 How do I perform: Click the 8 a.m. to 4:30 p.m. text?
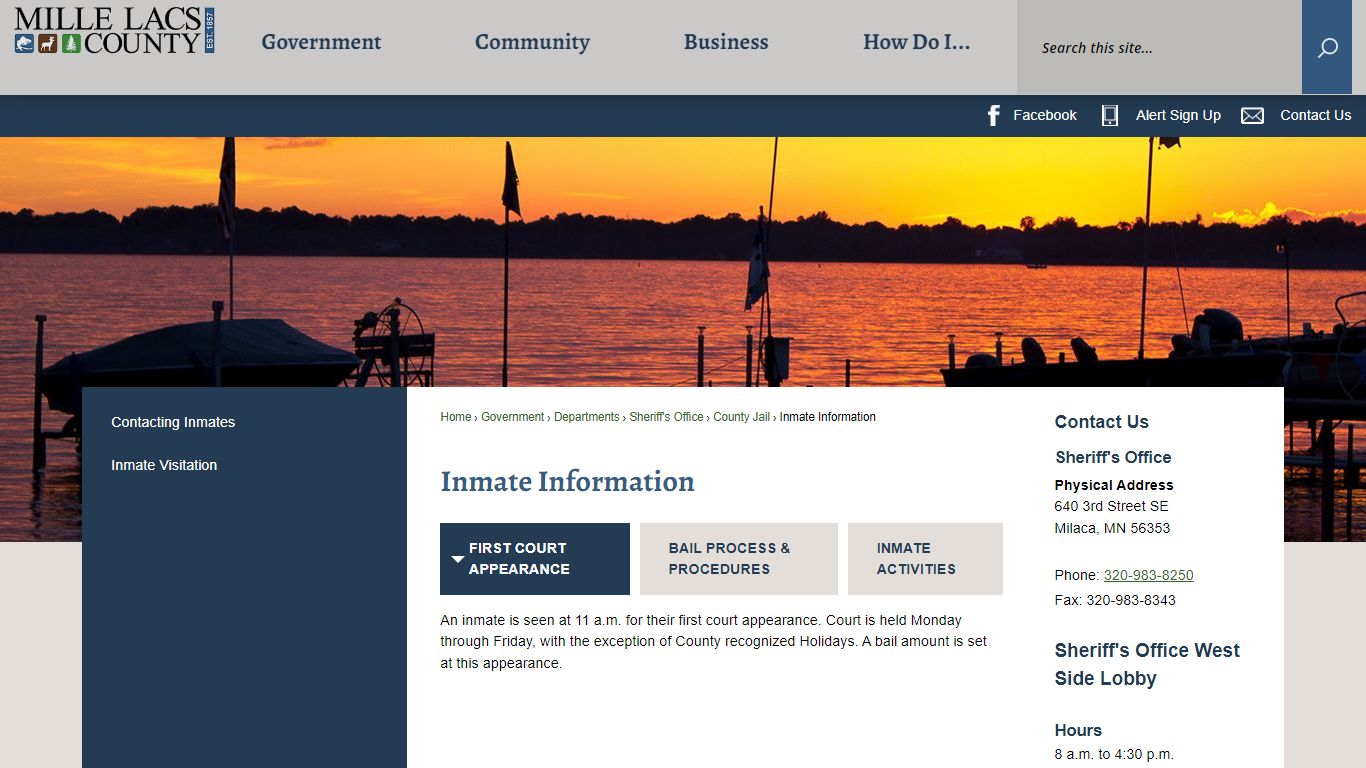[1114, 754]
